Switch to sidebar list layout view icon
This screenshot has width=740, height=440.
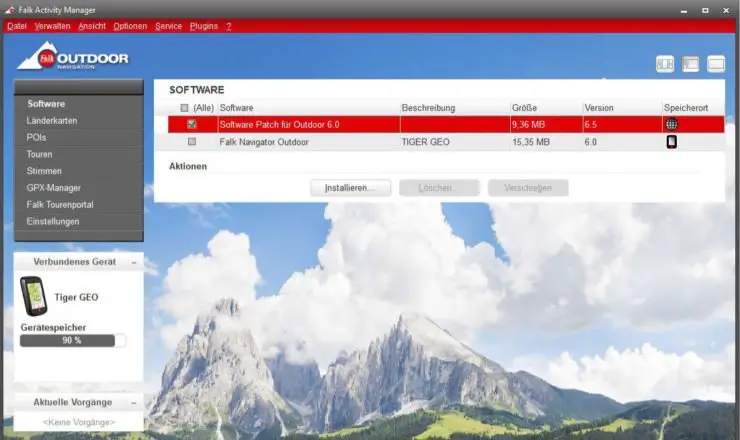[690, 64]
